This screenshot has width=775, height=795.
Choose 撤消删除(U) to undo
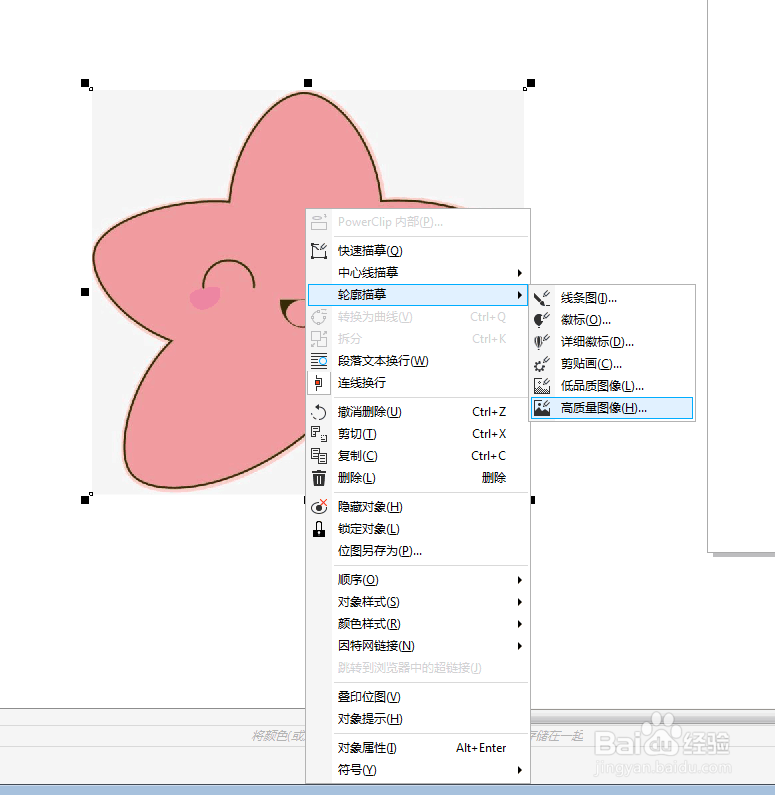click(x=418, y=412)
